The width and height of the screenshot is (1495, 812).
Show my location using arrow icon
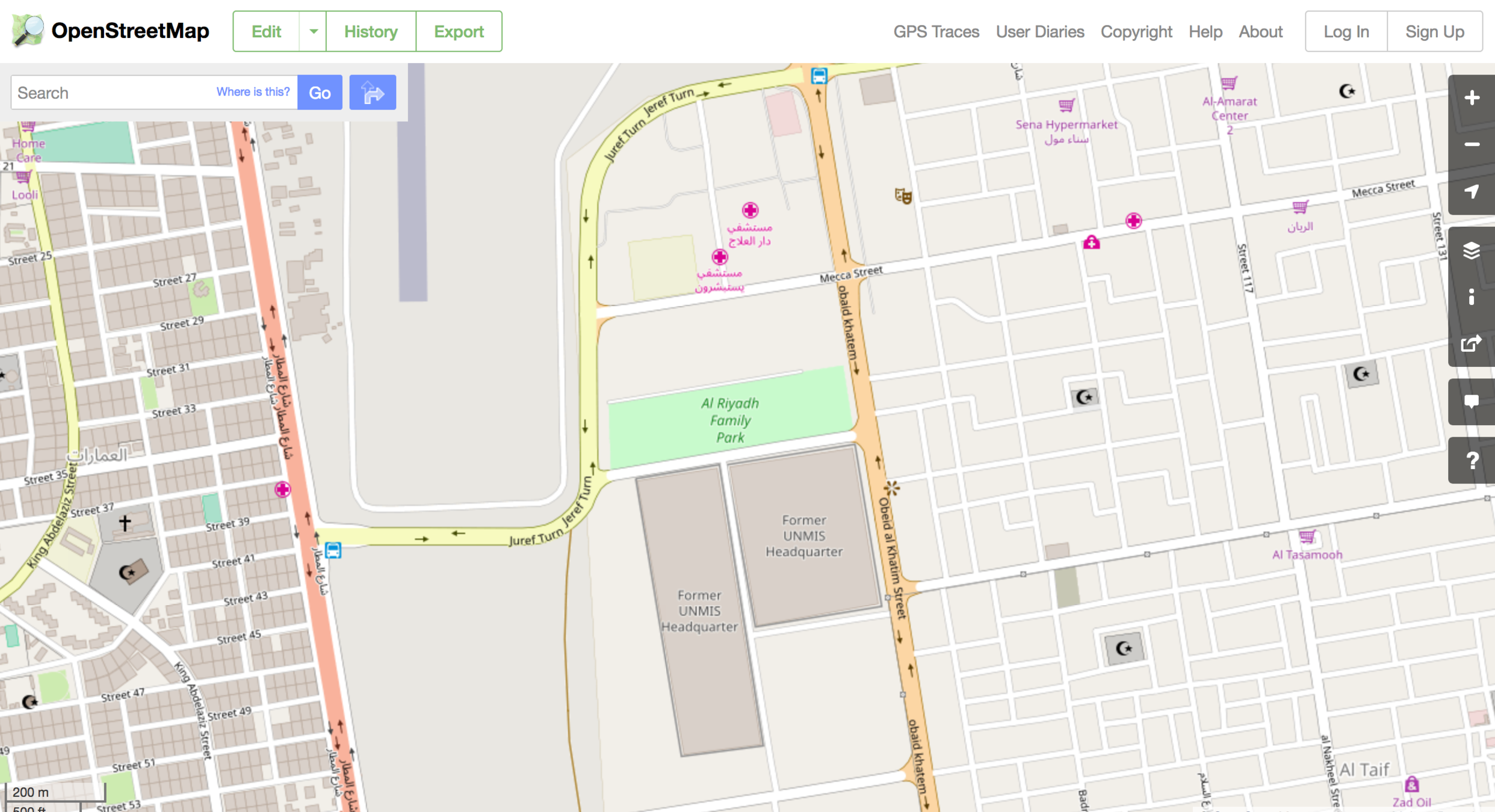point(1472,192)
